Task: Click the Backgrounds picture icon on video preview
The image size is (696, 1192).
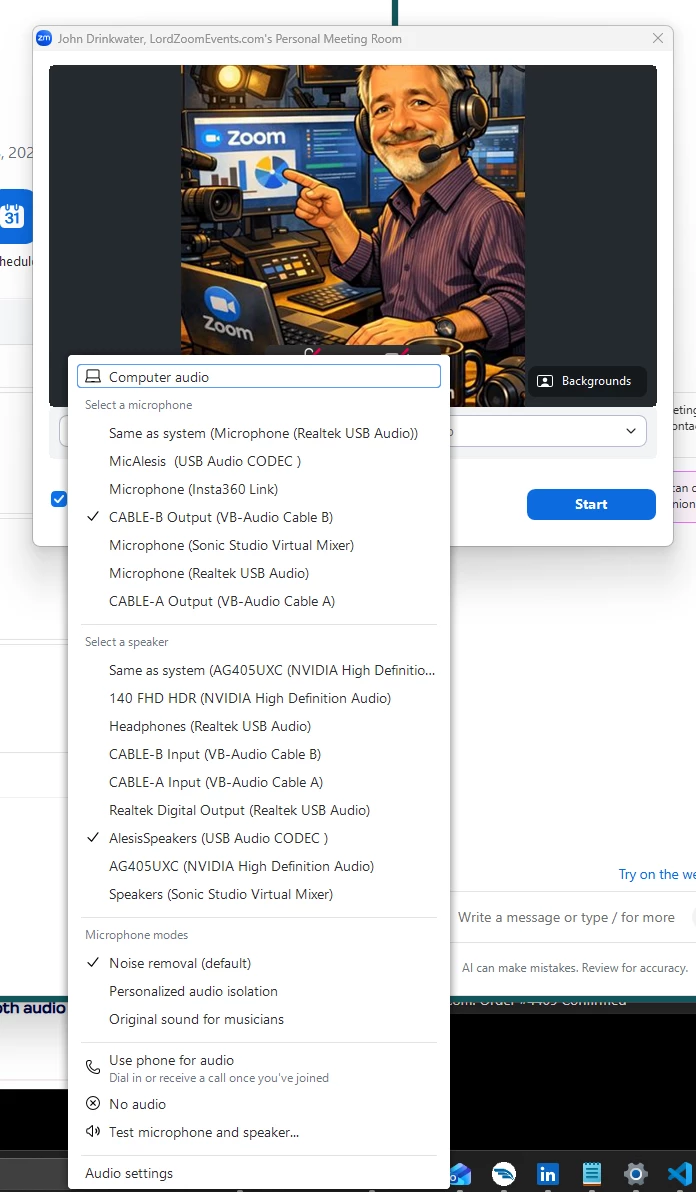Action: pos(545,381)
